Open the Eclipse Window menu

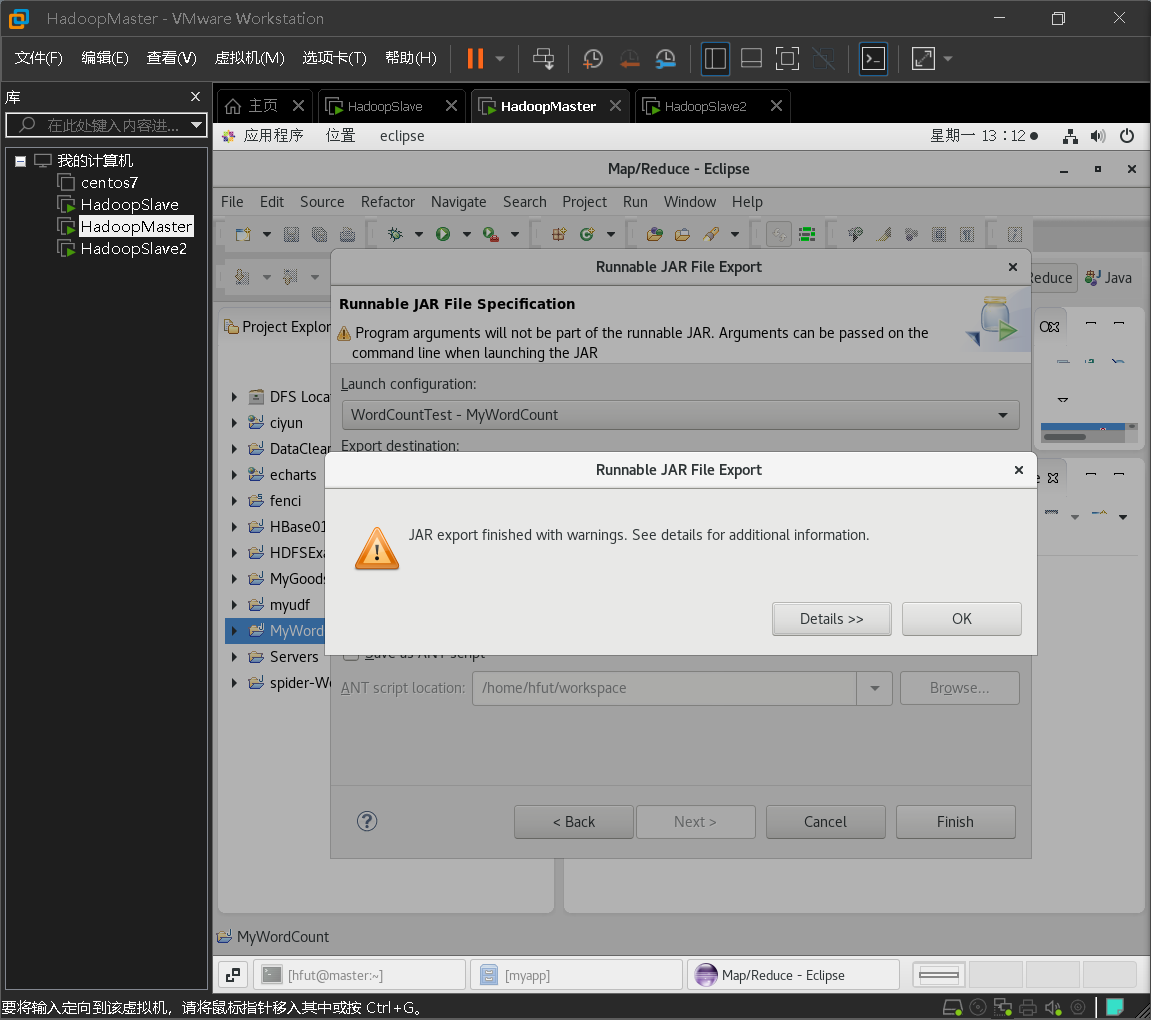click(689, 202)
